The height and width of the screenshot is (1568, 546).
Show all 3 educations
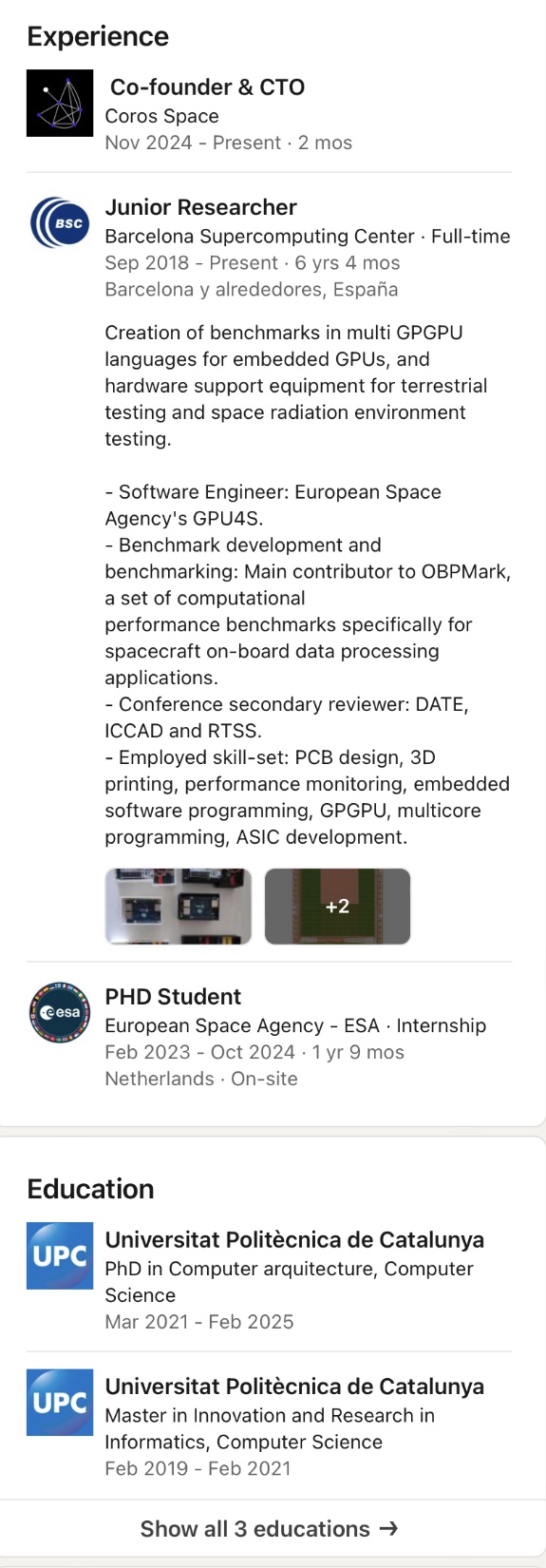pyautogui.click(x=270, y=1528)
